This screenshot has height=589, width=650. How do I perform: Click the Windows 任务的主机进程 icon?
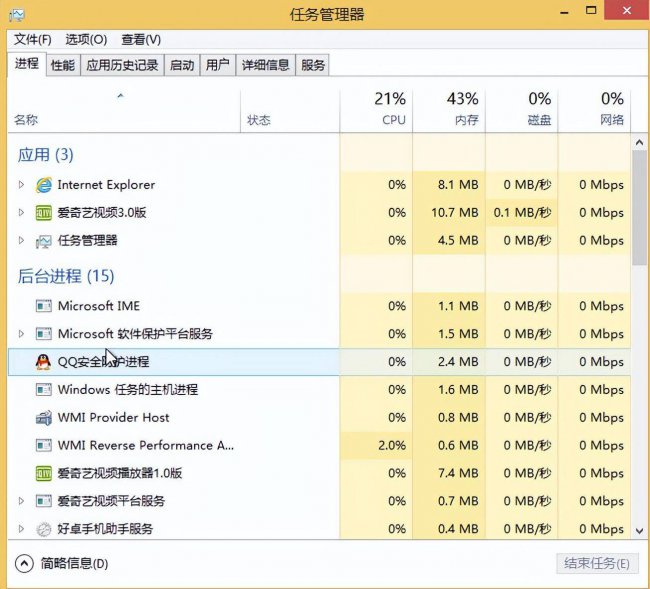coord(44,390)
